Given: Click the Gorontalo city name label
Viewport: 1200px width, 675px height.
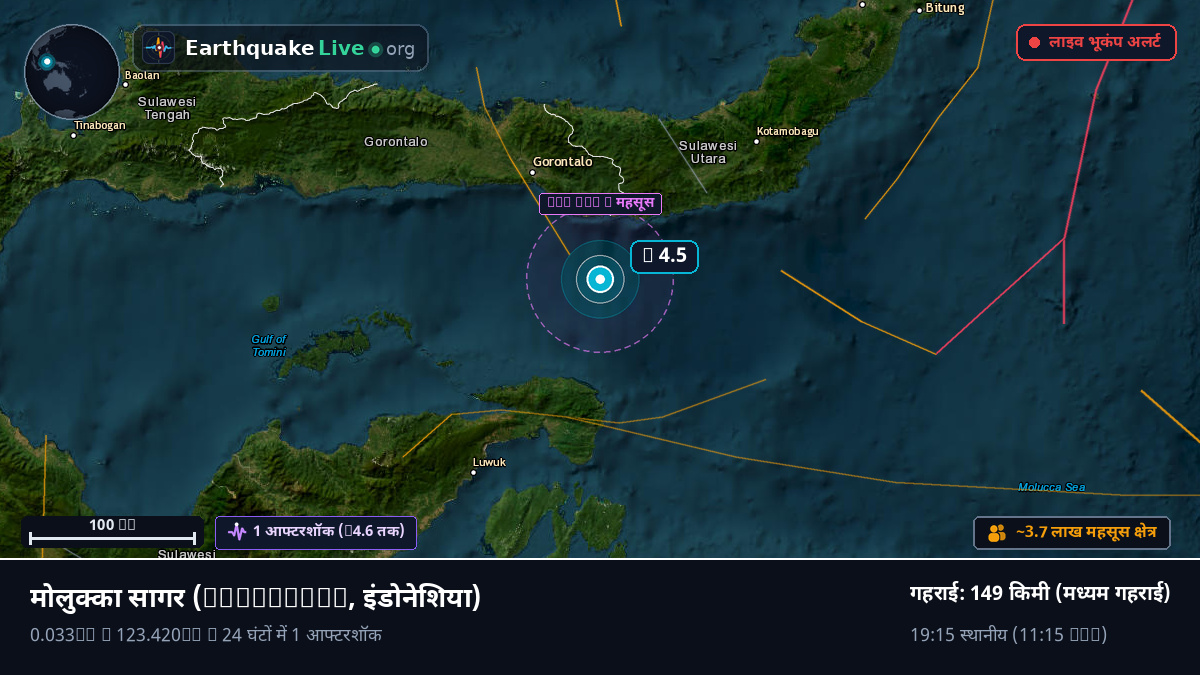Looking at the screenshot, I should click(563, 161).
